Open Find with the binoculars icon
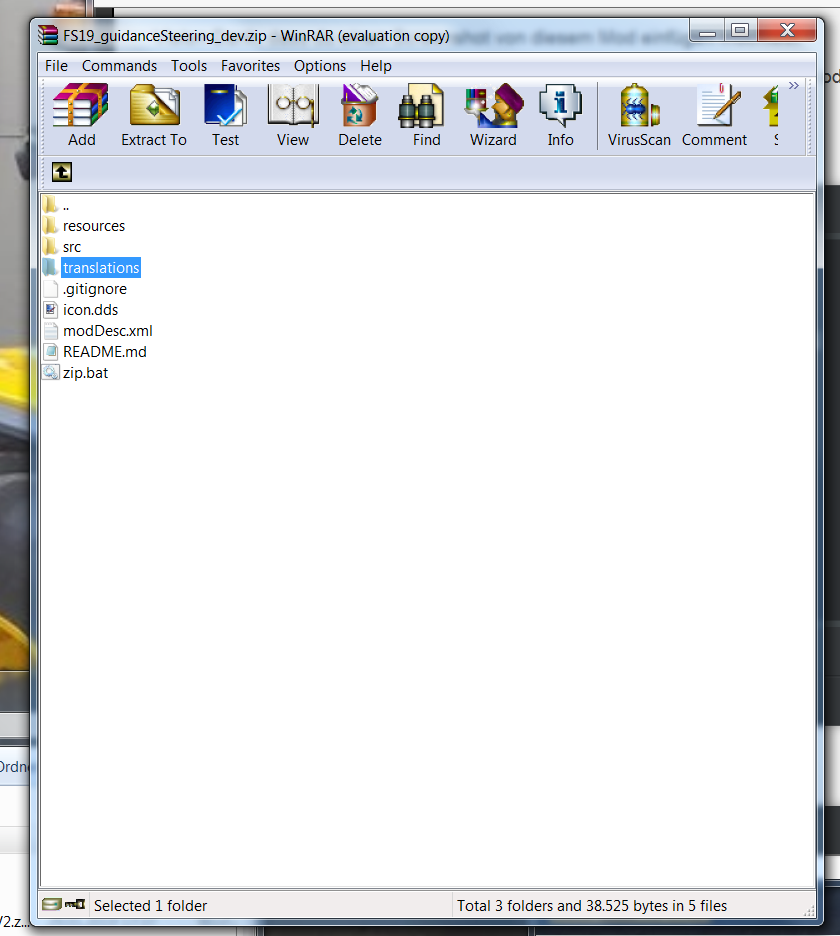Image resolution: width=840 pixels, height=936 pixels. [421, 106]
